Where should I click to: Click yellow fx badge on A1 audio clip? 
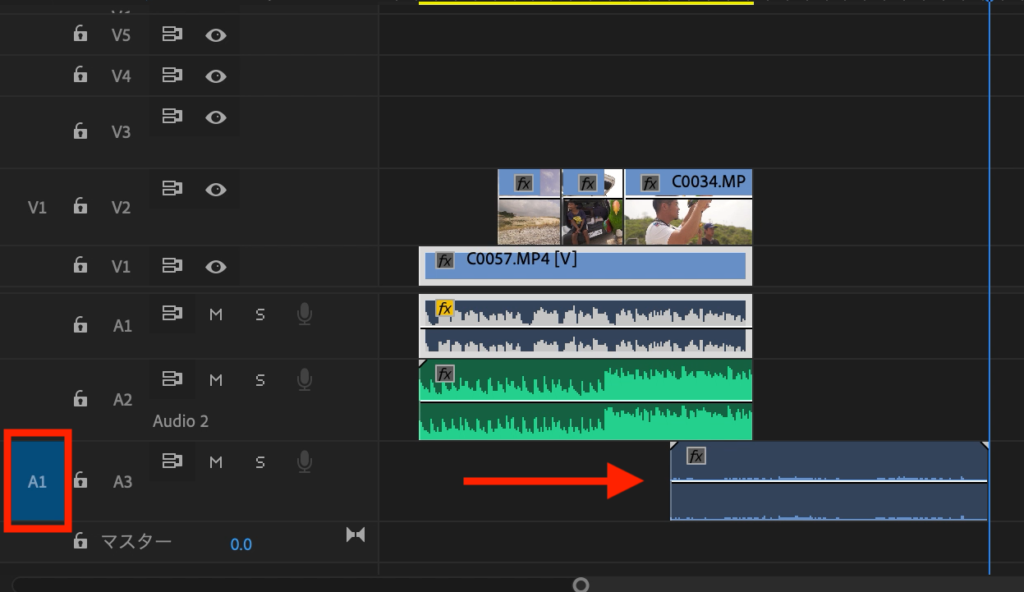(445, 308)
